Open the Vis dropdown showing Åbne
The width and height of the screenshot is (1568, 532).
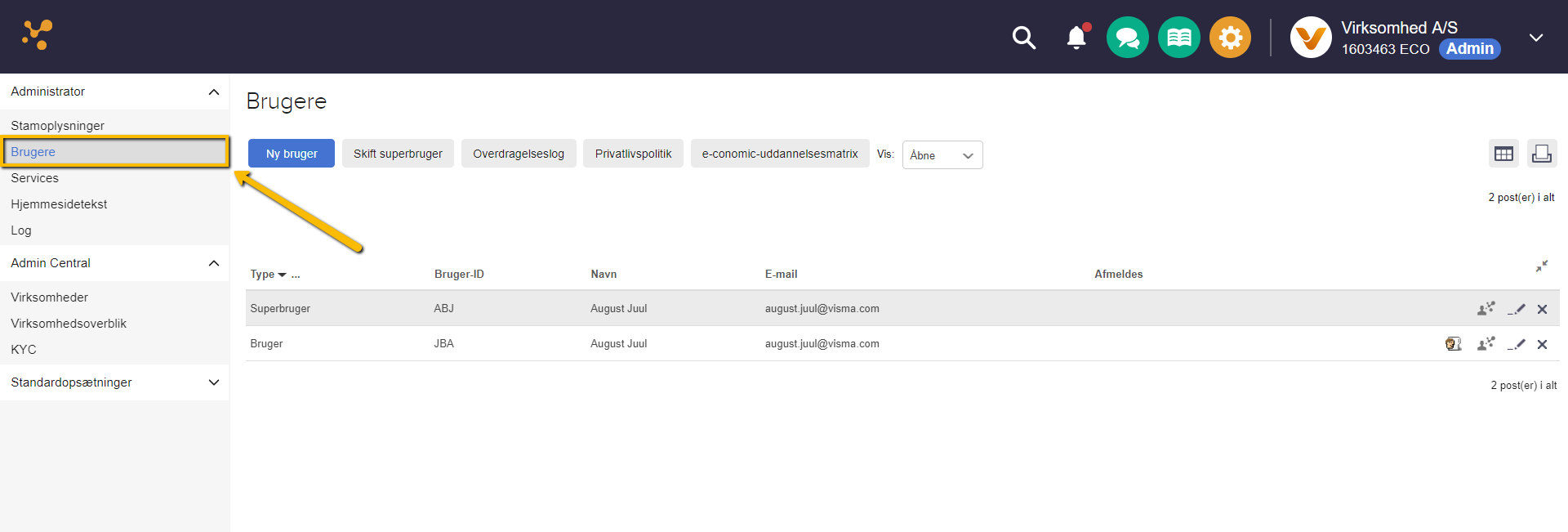[x=942, y=155]
